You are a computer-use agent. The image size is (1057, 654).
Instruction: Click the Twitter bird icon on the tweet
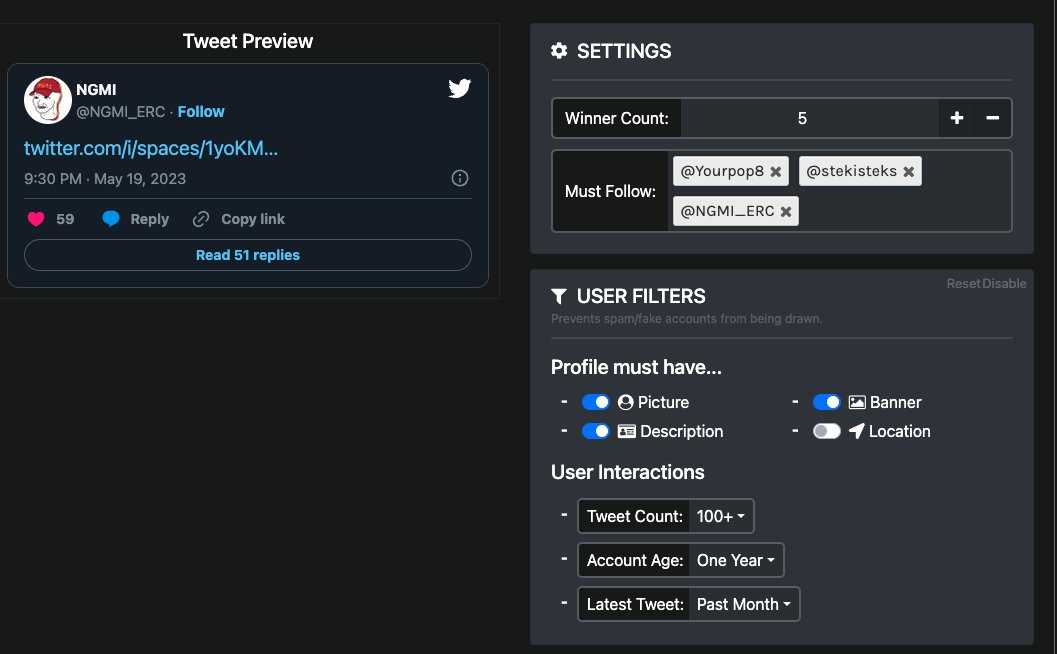tap(459, 88)
